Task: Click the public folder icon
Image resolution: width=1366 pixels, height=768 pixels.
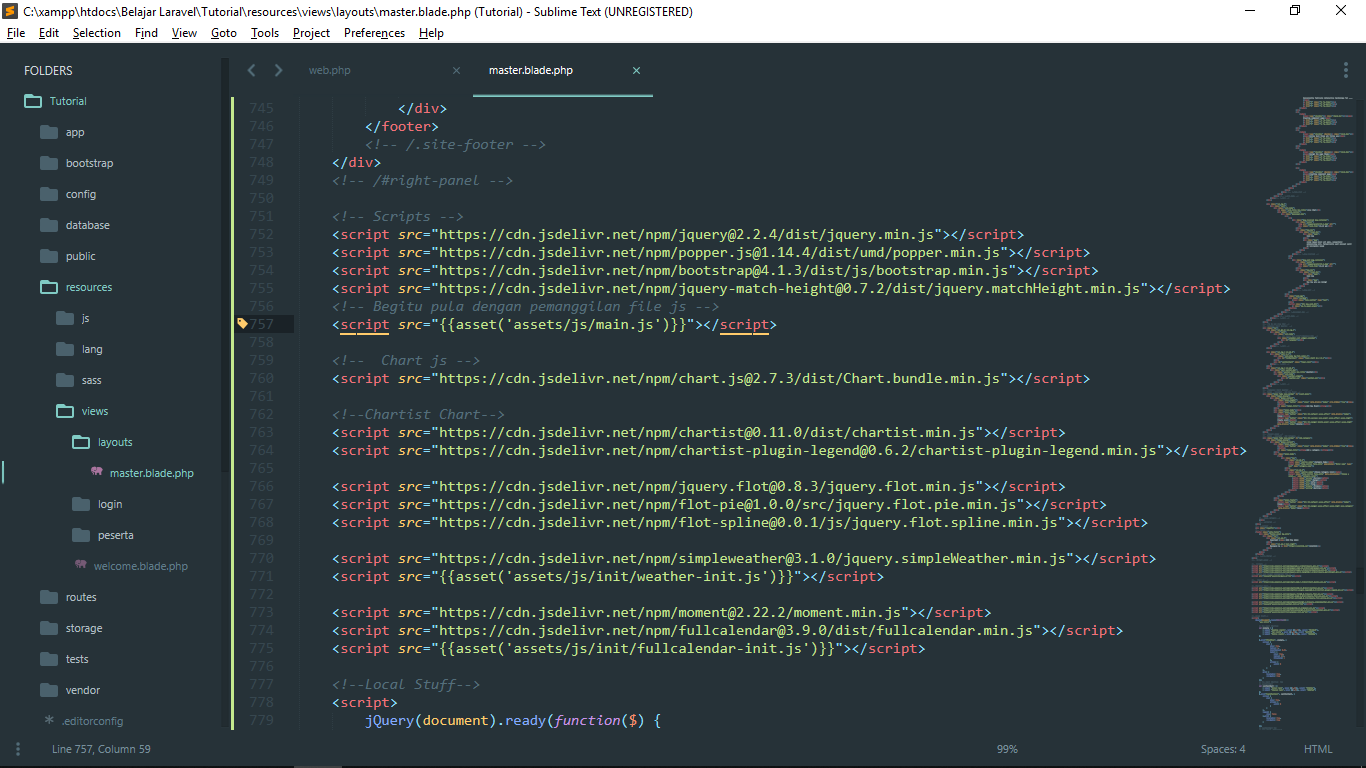Action: pos(49,256)
